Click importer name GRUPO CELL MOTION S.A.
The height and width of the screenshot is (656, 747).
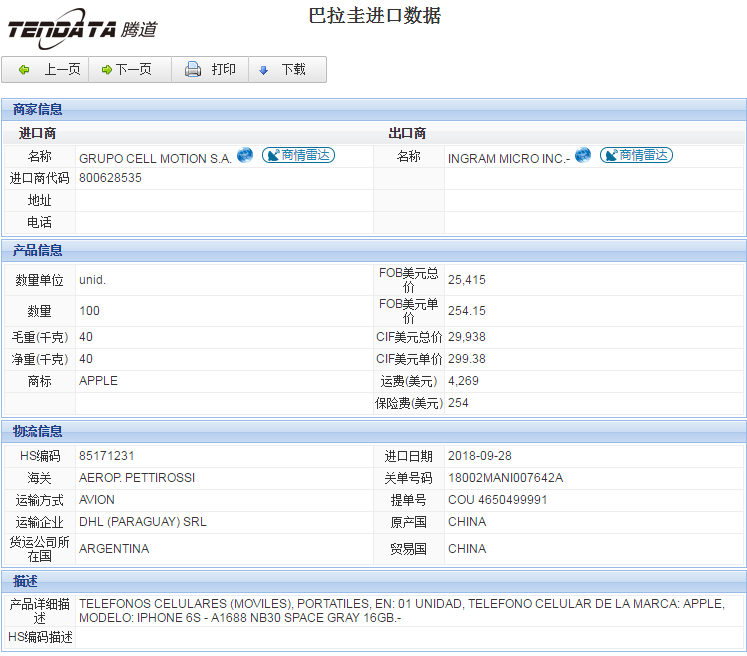click(x=155, y=158)
